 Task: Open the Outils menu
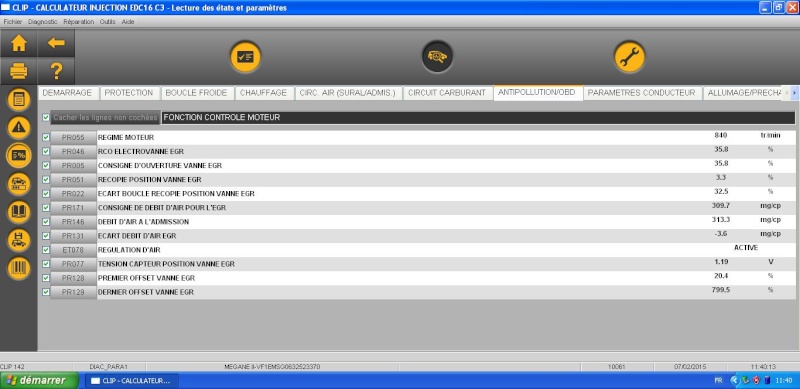108,22
